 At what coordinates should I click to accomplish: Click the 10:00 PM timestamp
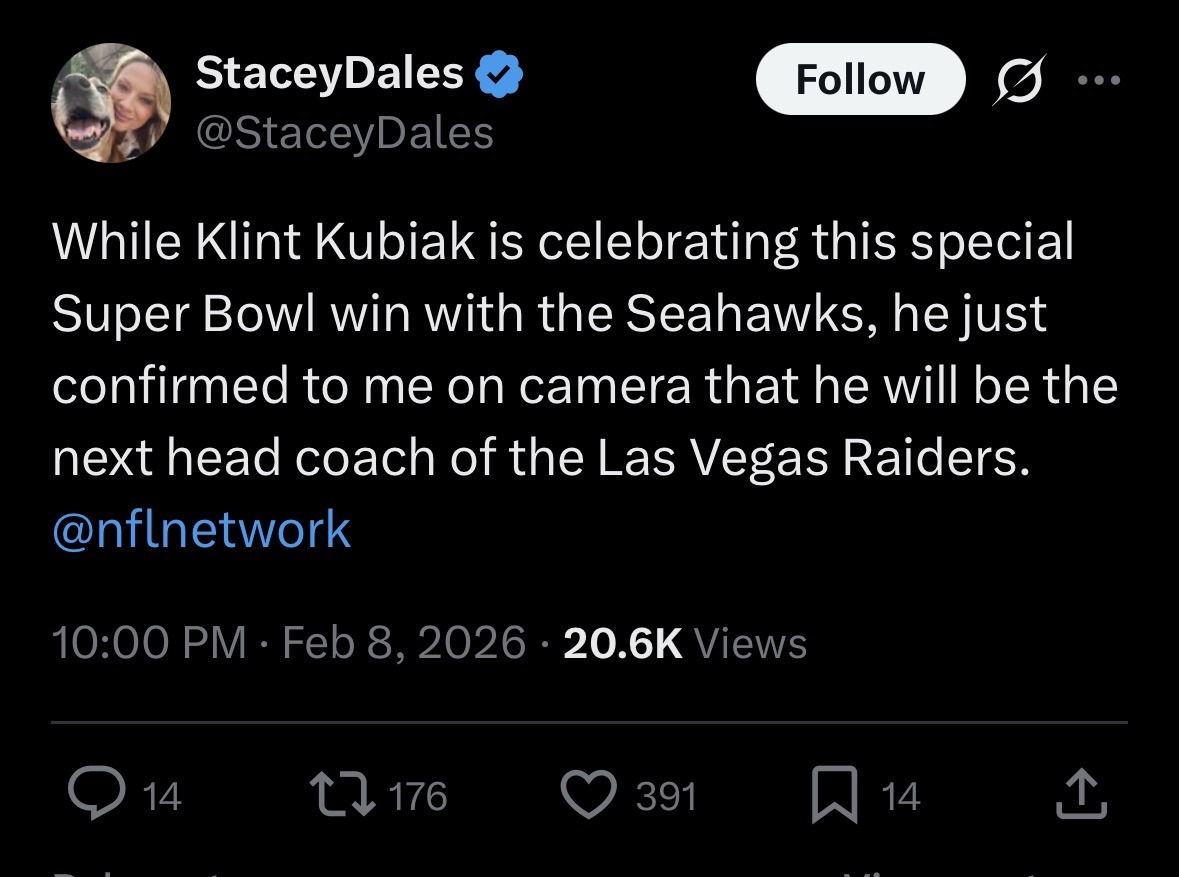(149, 643)
